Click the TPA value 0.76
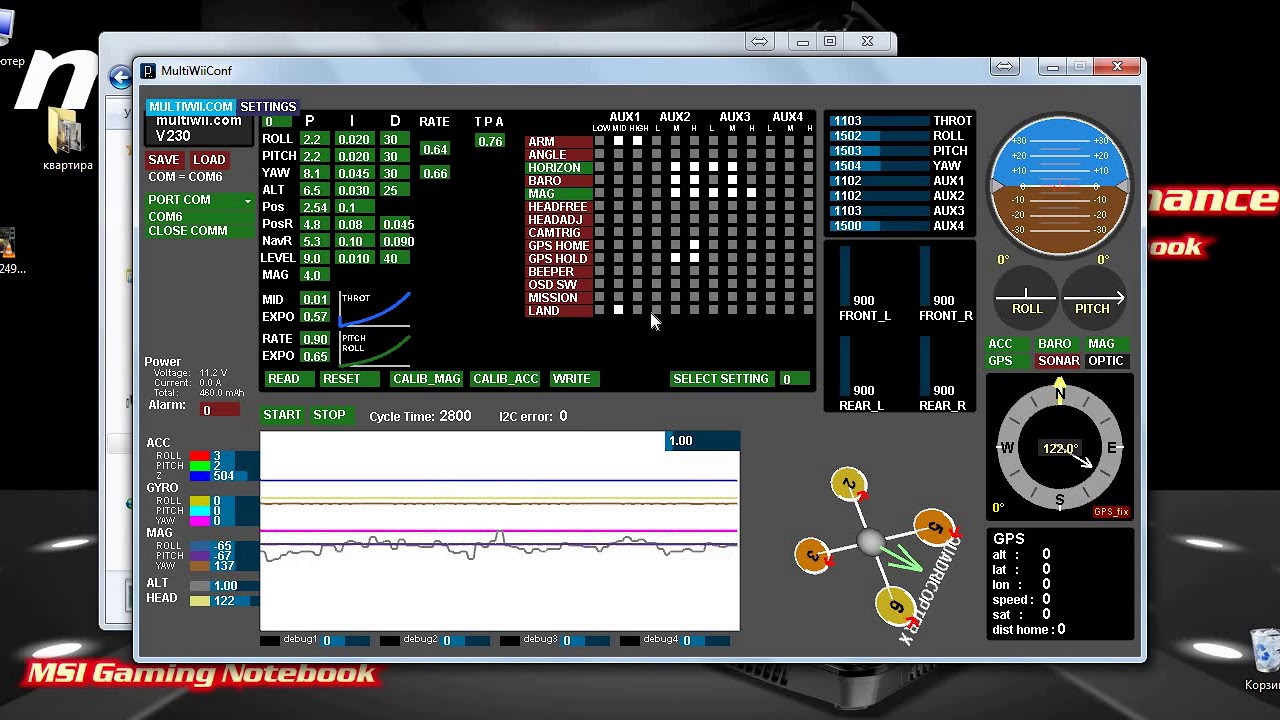Screen dimensions: 1280x720 (x=490, y=142)
